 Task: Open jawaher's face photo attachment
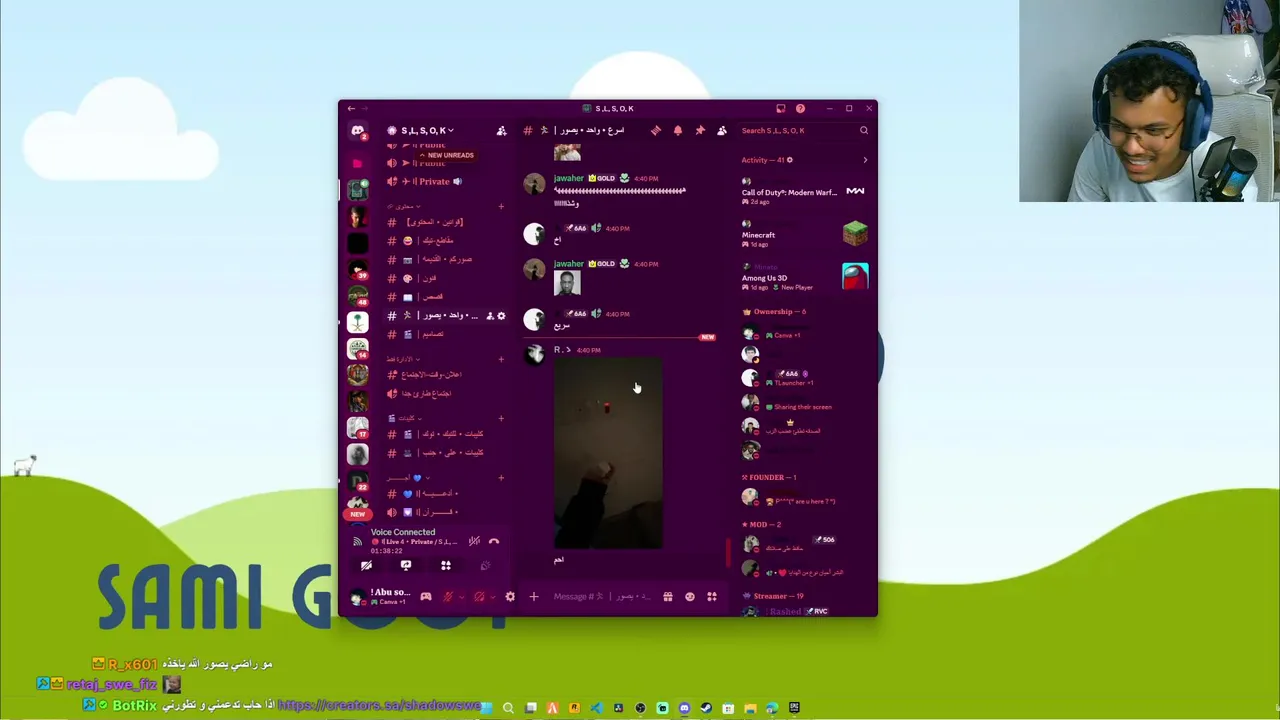tap(567, 283)
